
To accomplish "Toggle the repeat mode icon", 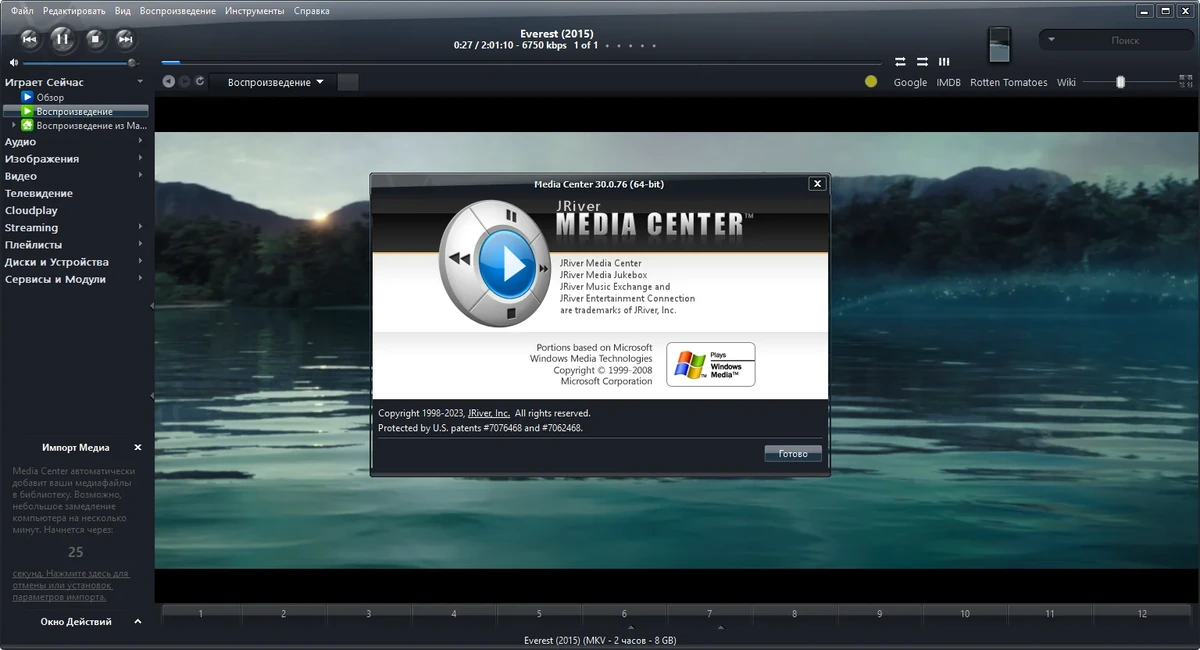I will click(900, 62).
